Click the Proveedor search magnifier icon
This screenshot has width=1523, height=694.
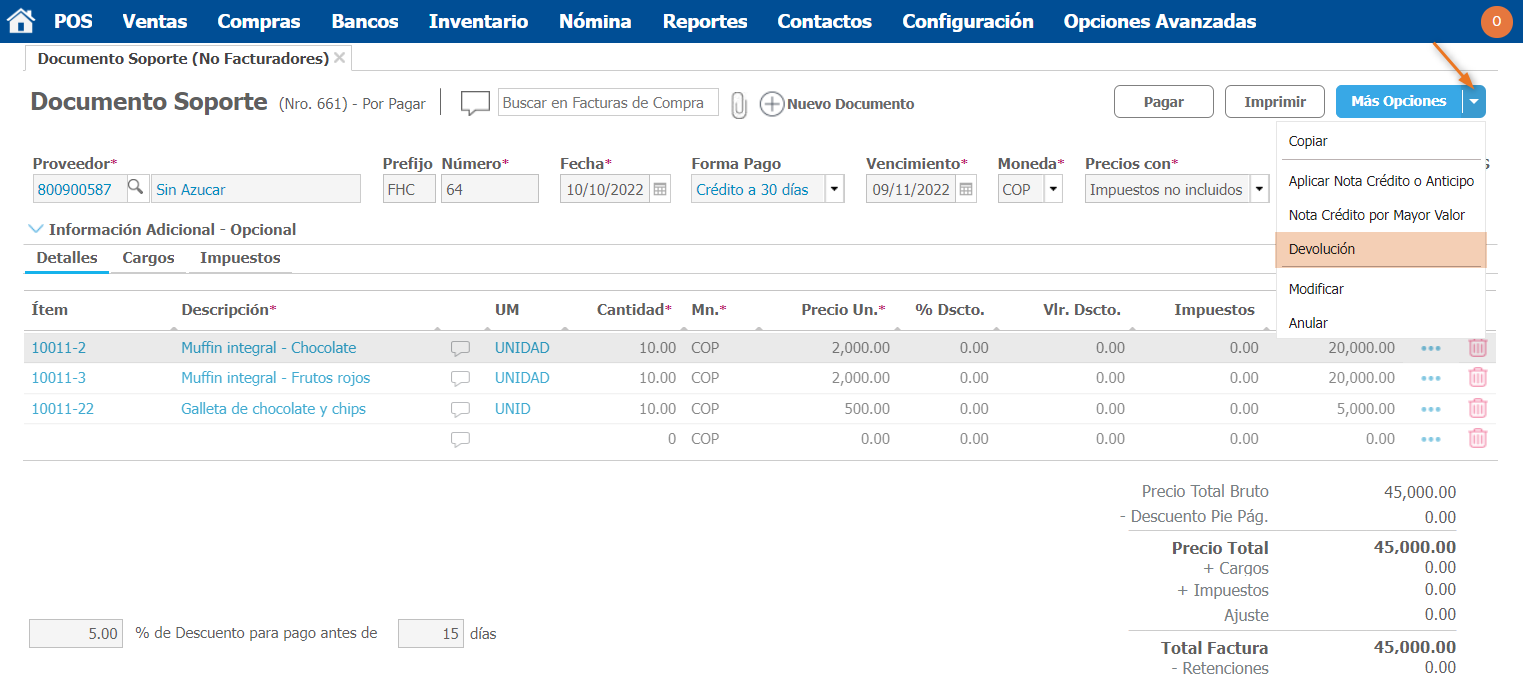click(135, 188)
